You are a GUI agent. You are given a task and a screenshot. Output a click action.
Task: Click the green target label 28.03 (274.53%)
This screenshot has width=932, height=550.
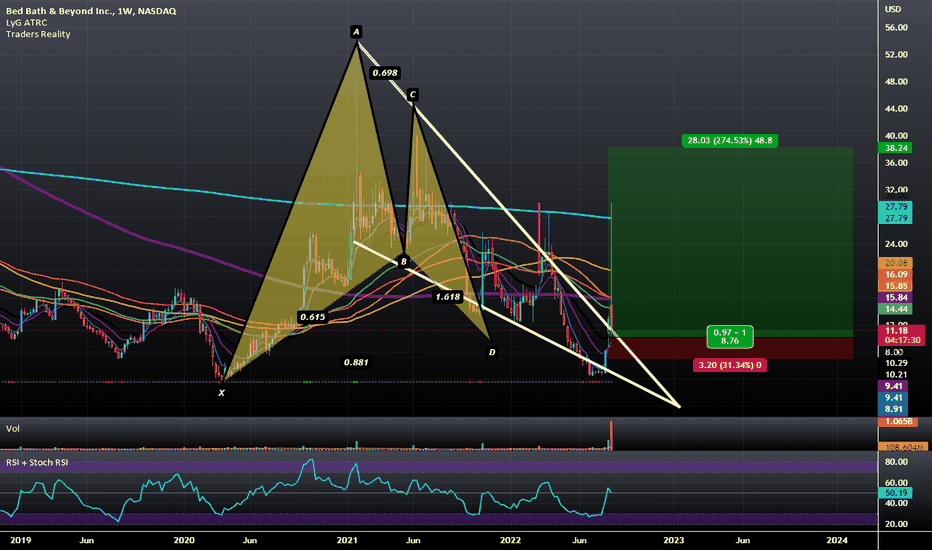tap(729, 140)
